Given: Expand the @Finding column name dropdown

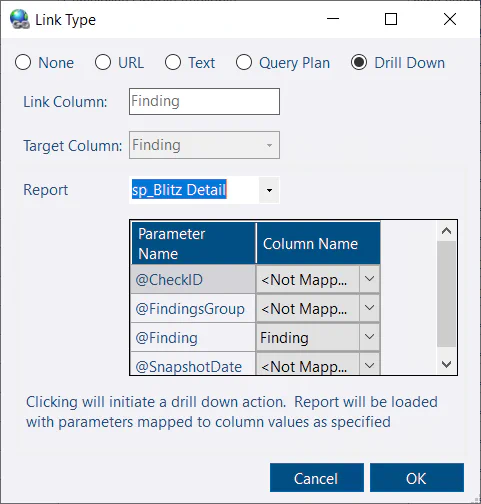Looking at the screenshot, I should [x=369, y=337].
